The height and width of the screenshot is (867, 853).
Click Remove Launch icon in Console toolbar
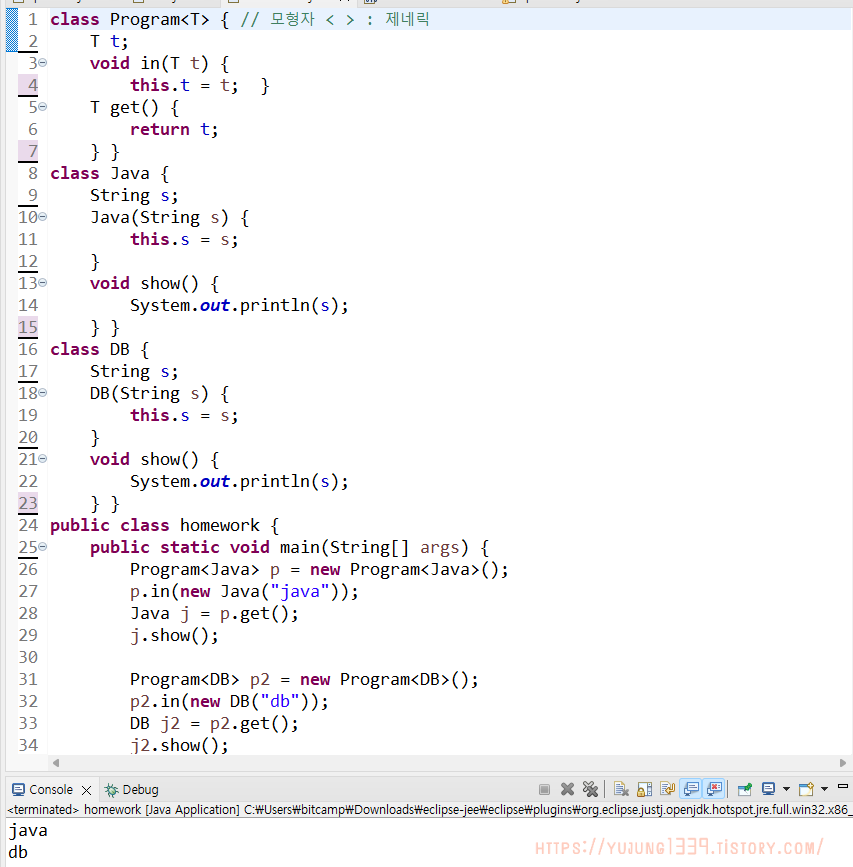pos(567,789)
